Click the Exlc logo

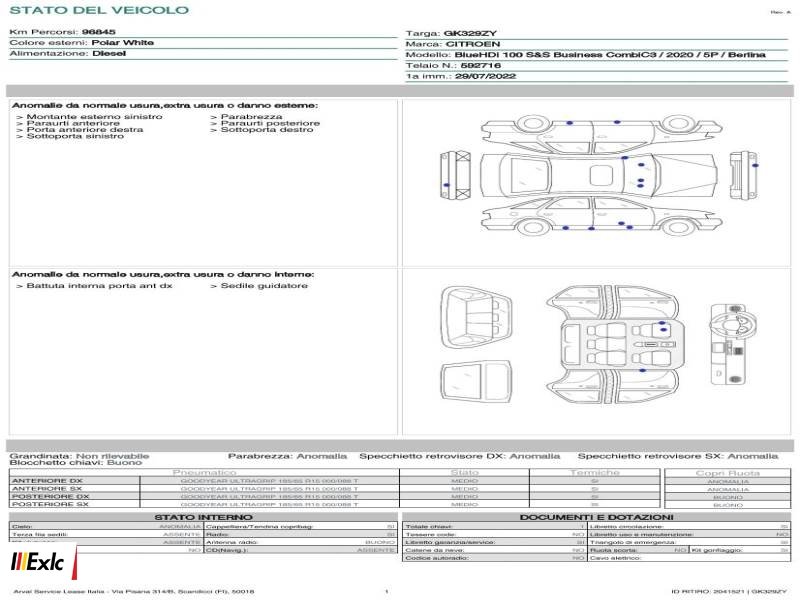click(39, 562)
